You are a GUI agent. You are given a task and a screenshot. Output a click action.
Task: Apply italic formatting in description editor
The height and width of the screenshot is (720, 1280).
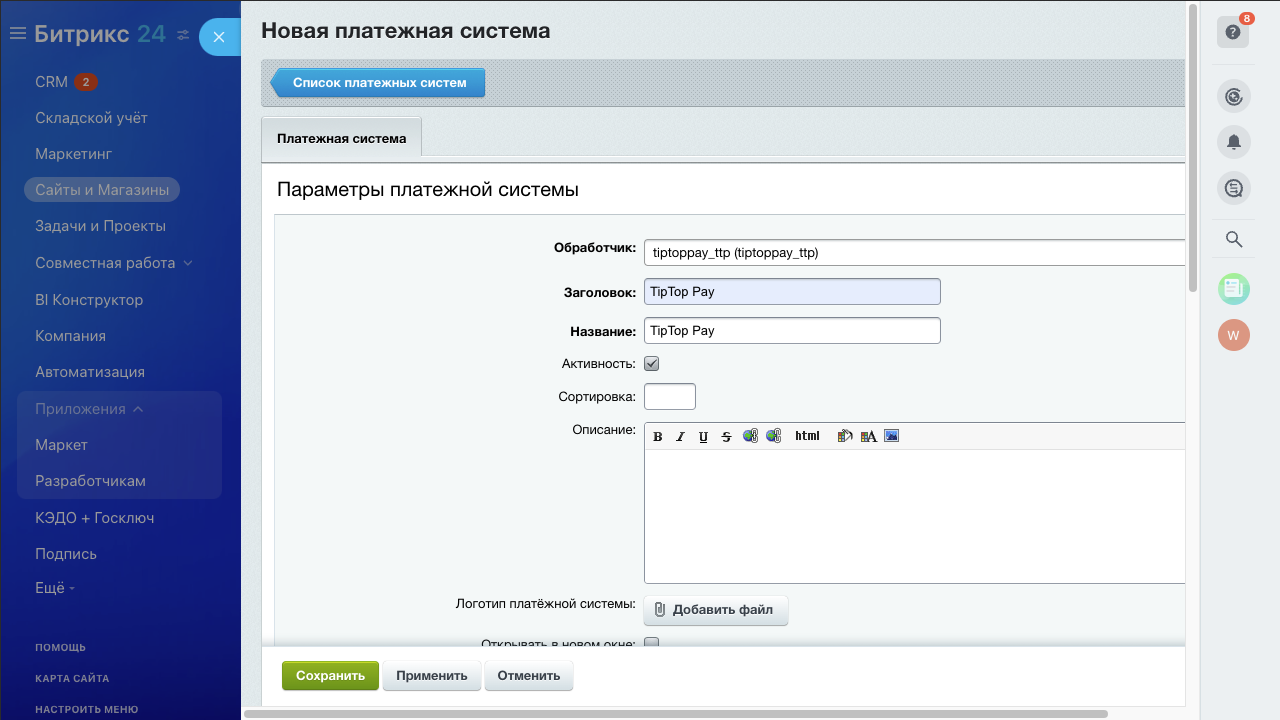pos(680,436)
